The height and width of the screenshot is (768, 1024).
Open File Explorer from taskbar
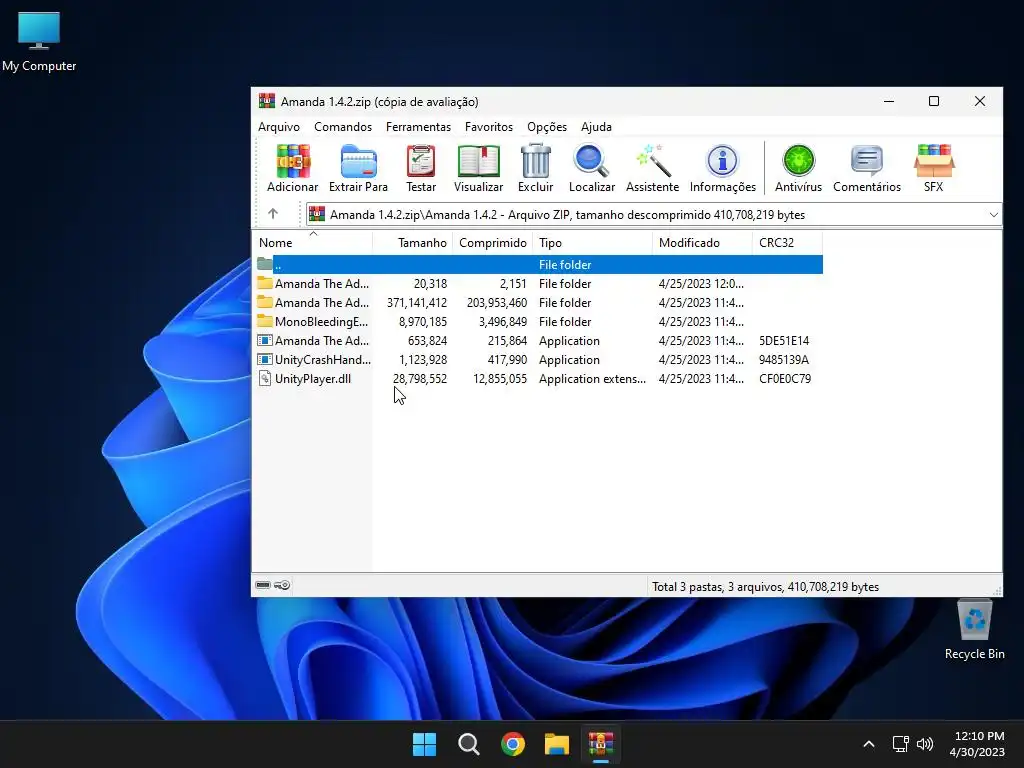tap(557, 744)
